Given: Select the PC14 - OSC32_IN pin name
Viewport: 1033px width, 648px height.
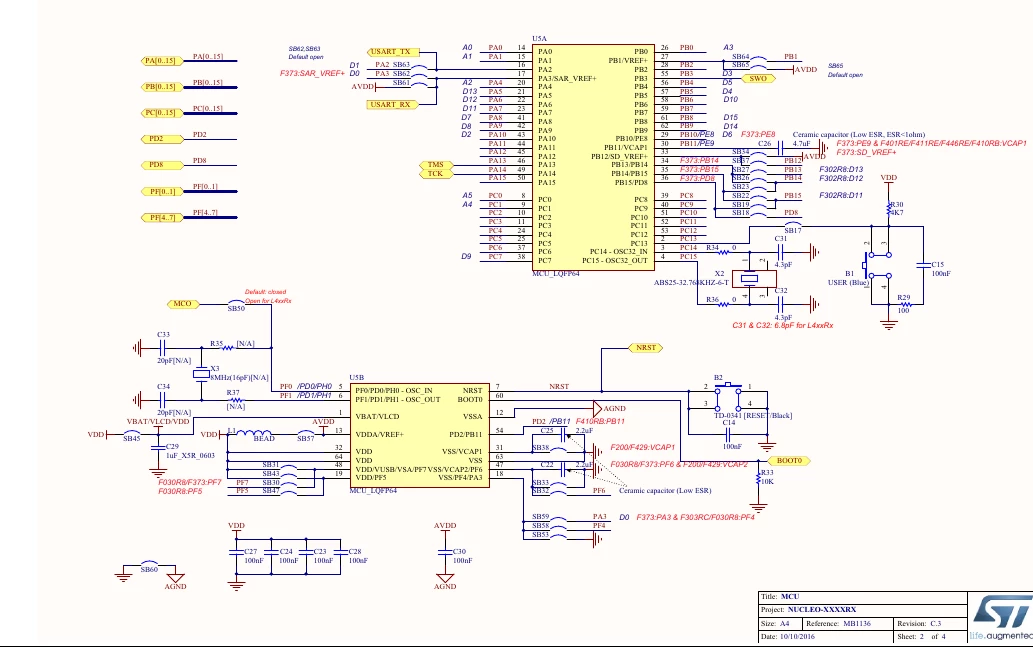Looking at the screenshot, I should point(619,252).
